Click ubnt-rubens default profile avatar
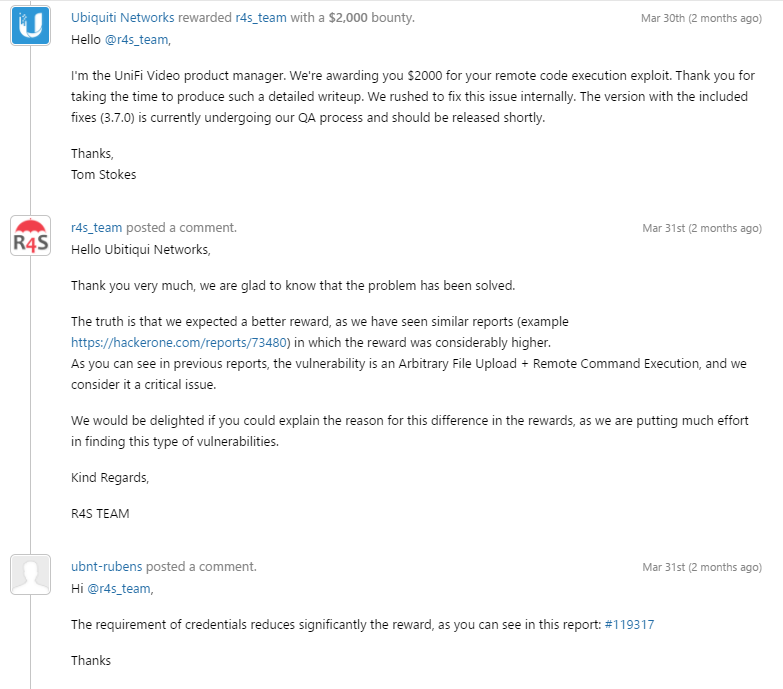The width and height of the screenshot is (783, 689). 30,574
